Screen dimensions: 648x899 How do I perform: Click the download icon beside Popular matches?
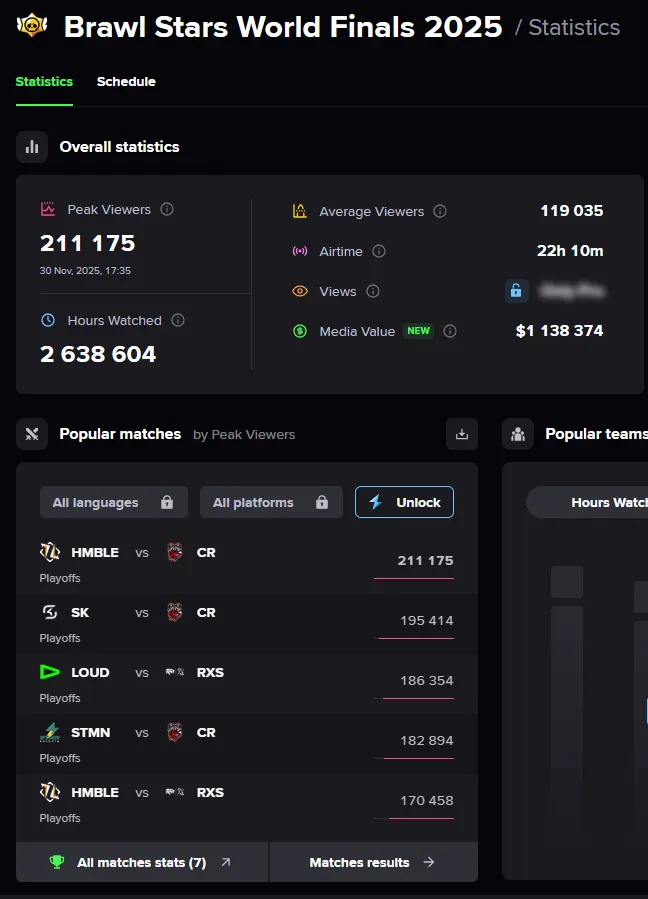461,434
